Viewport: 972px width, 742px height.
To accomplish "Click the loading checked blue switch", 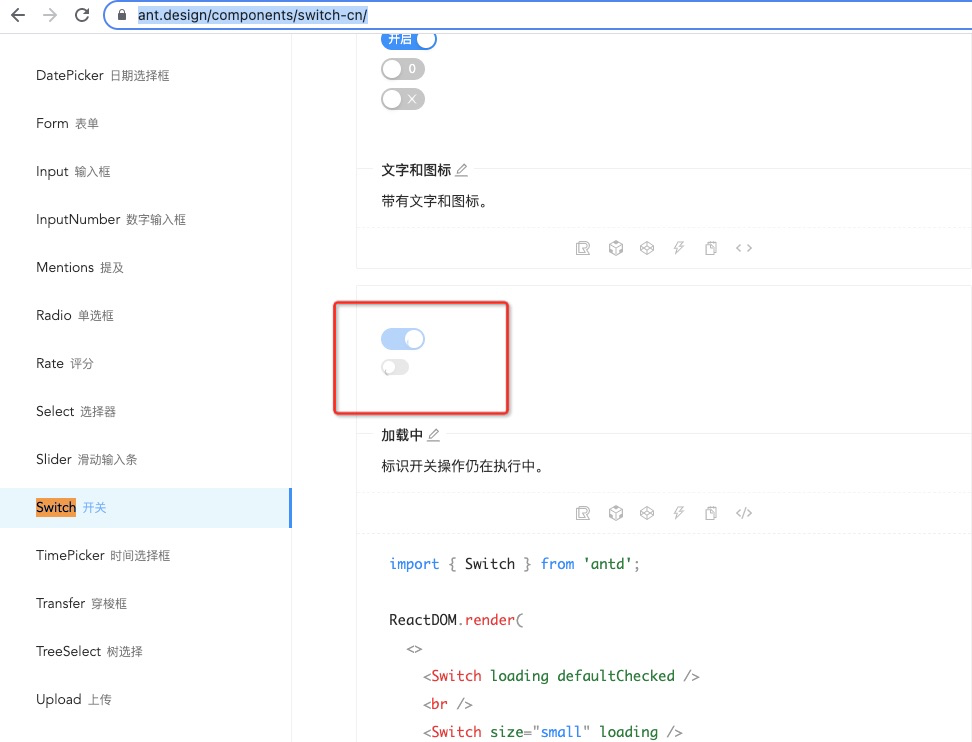I will [x=403, y=339].
